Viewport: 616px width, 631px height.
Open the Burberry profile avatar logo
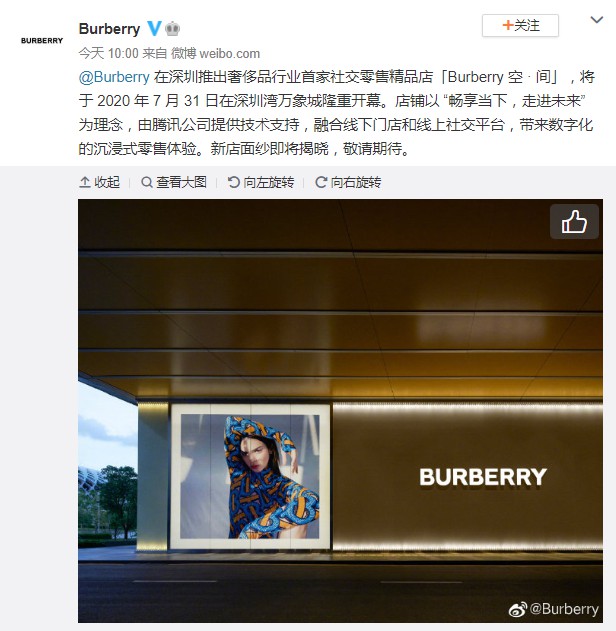[42, 40]
